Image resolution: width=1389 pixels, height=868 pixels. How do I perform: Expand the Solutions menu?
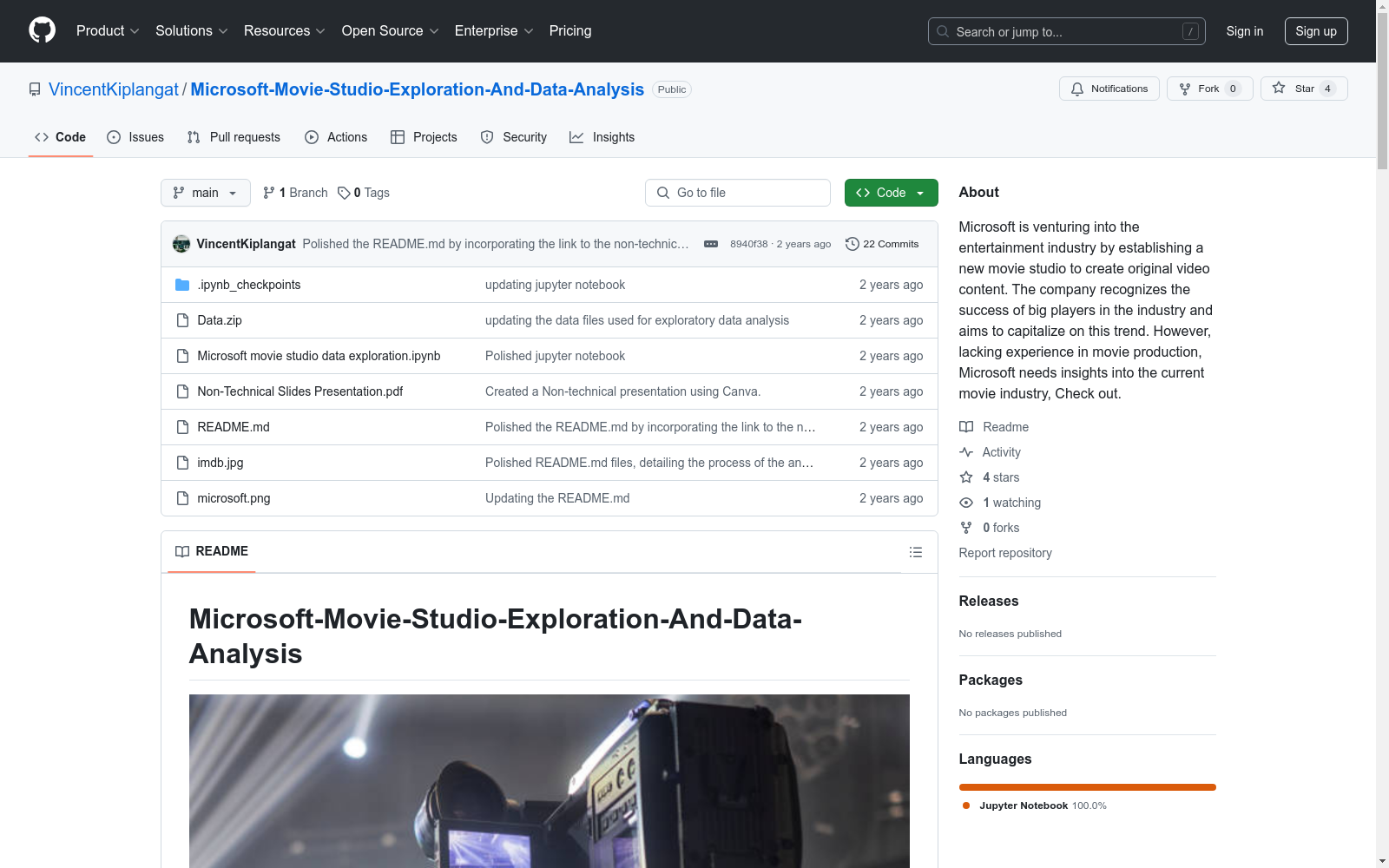(x=192, y=31)
